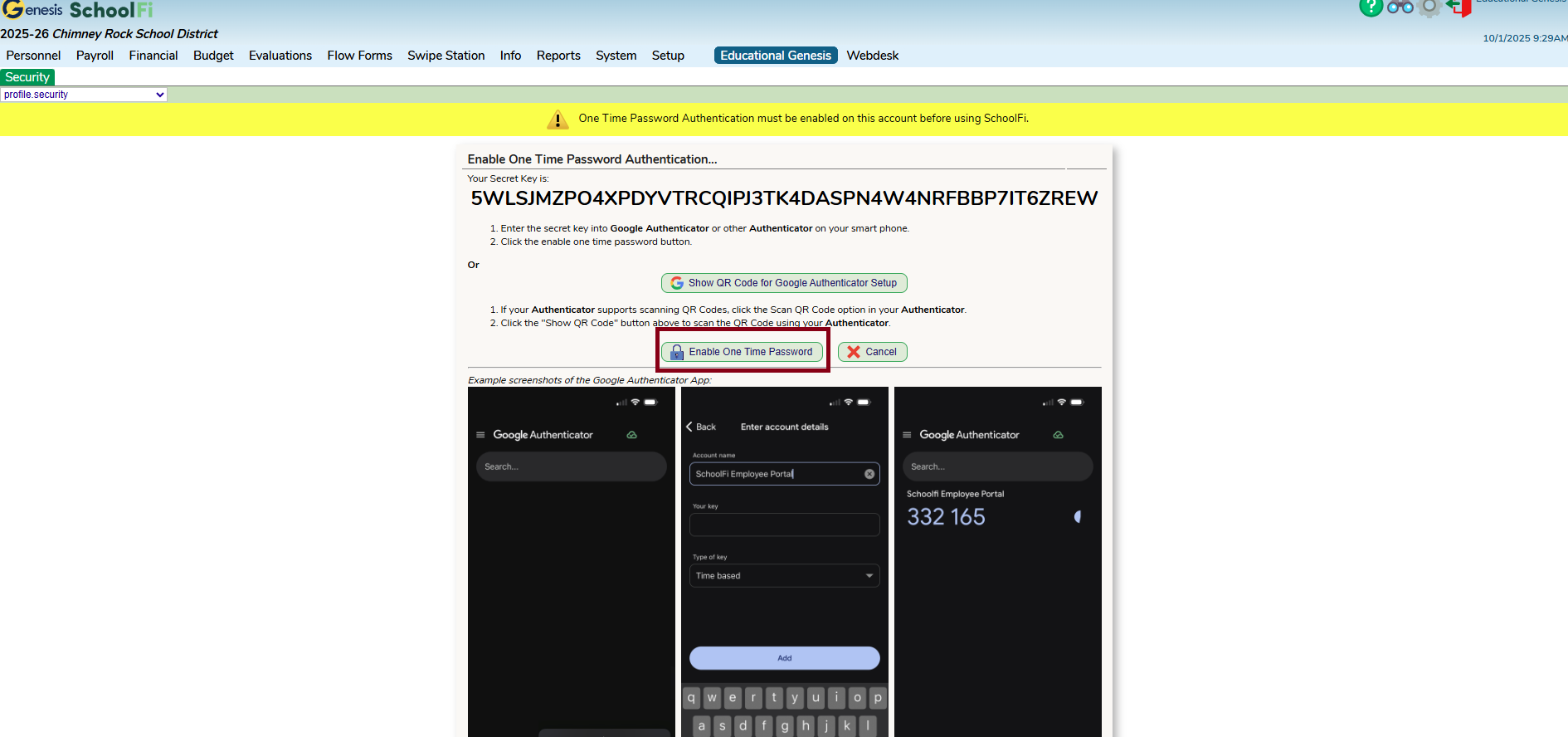1568x737 pixels.
Task: Click the Cancel button label
Action: click(881, 352)
